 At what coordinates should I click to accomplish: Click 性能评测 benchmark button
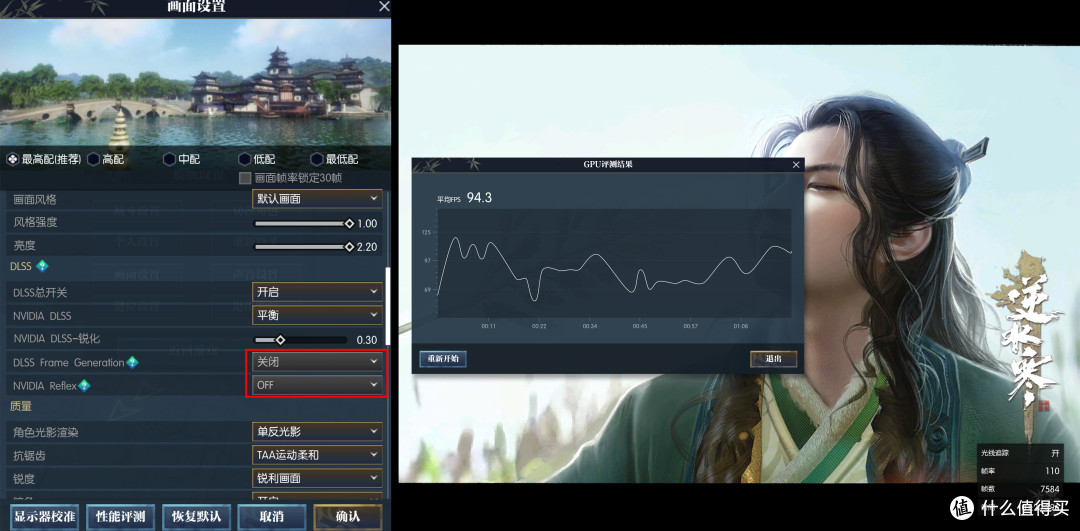[x=121, y=517]
